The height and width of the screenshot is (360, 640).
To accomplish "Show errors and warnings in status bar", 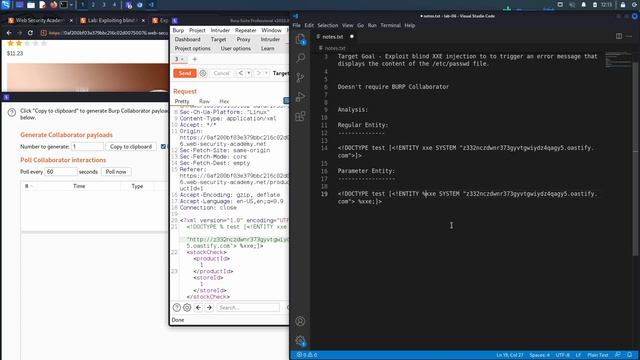I will point(307,355).
